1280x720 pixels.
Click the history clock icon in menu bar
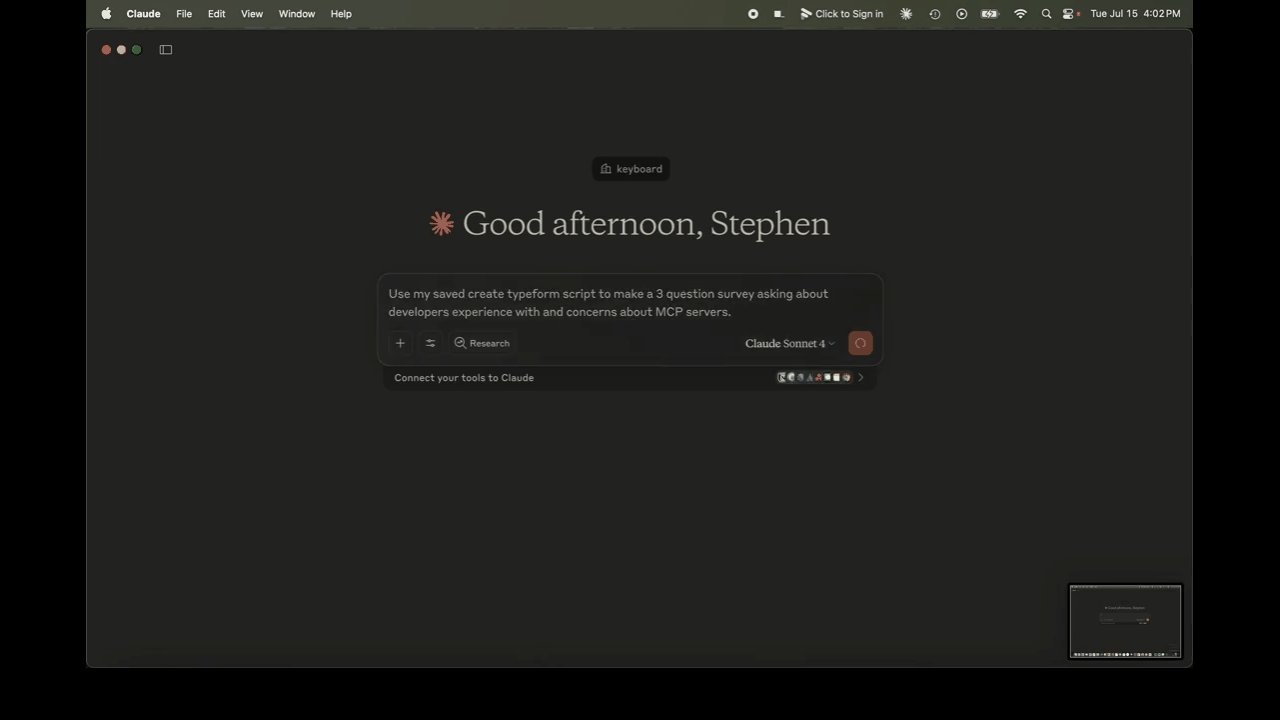tap(935, 13)
